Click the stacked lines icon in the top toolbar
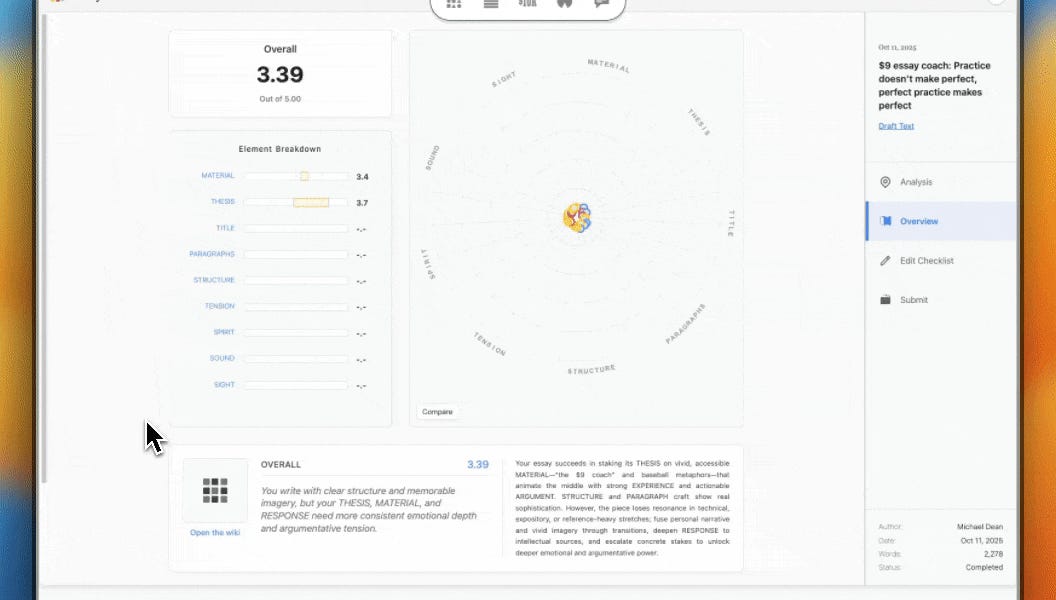This screenshot has width=1056, height=600. click(x=491, y=3)
